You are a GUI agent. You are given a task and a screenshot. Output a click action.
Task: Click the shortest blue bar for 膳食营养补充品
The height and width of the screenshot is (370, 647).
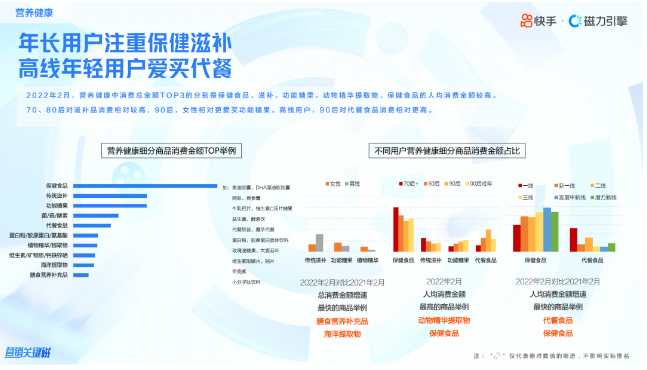tap(81, 275)
